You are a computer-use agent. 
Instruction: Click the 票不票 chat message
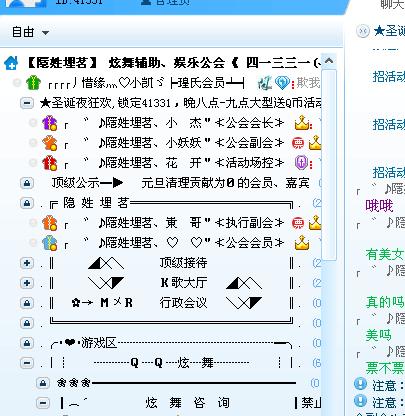(x=385, y=368)
